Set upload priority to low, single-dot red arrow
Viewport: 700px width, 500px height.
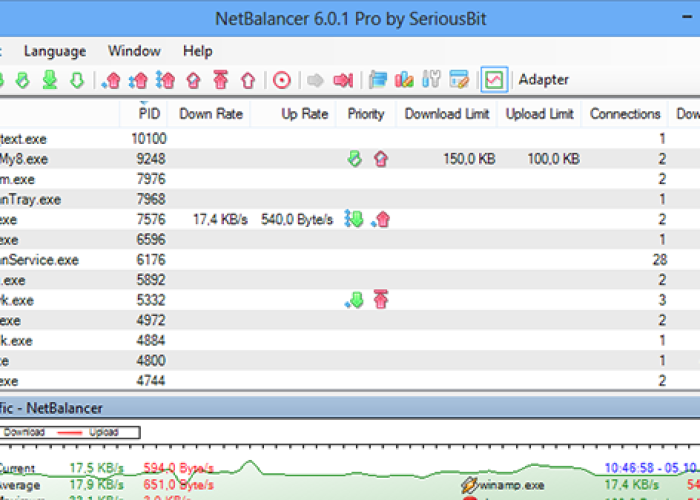(x=113, y=79)
